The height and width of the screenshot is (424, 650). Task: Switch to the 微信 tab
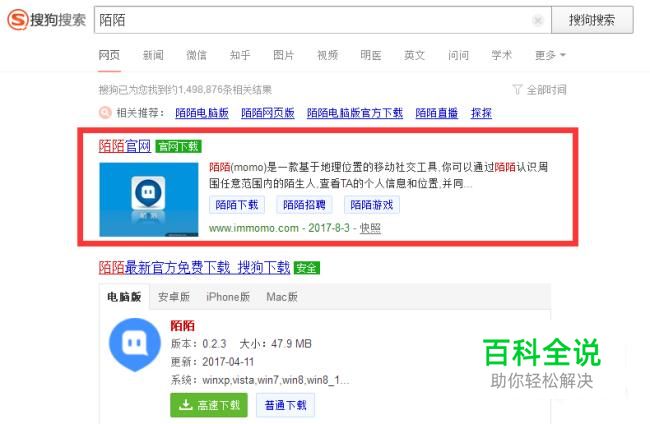[x=196, y=55]
